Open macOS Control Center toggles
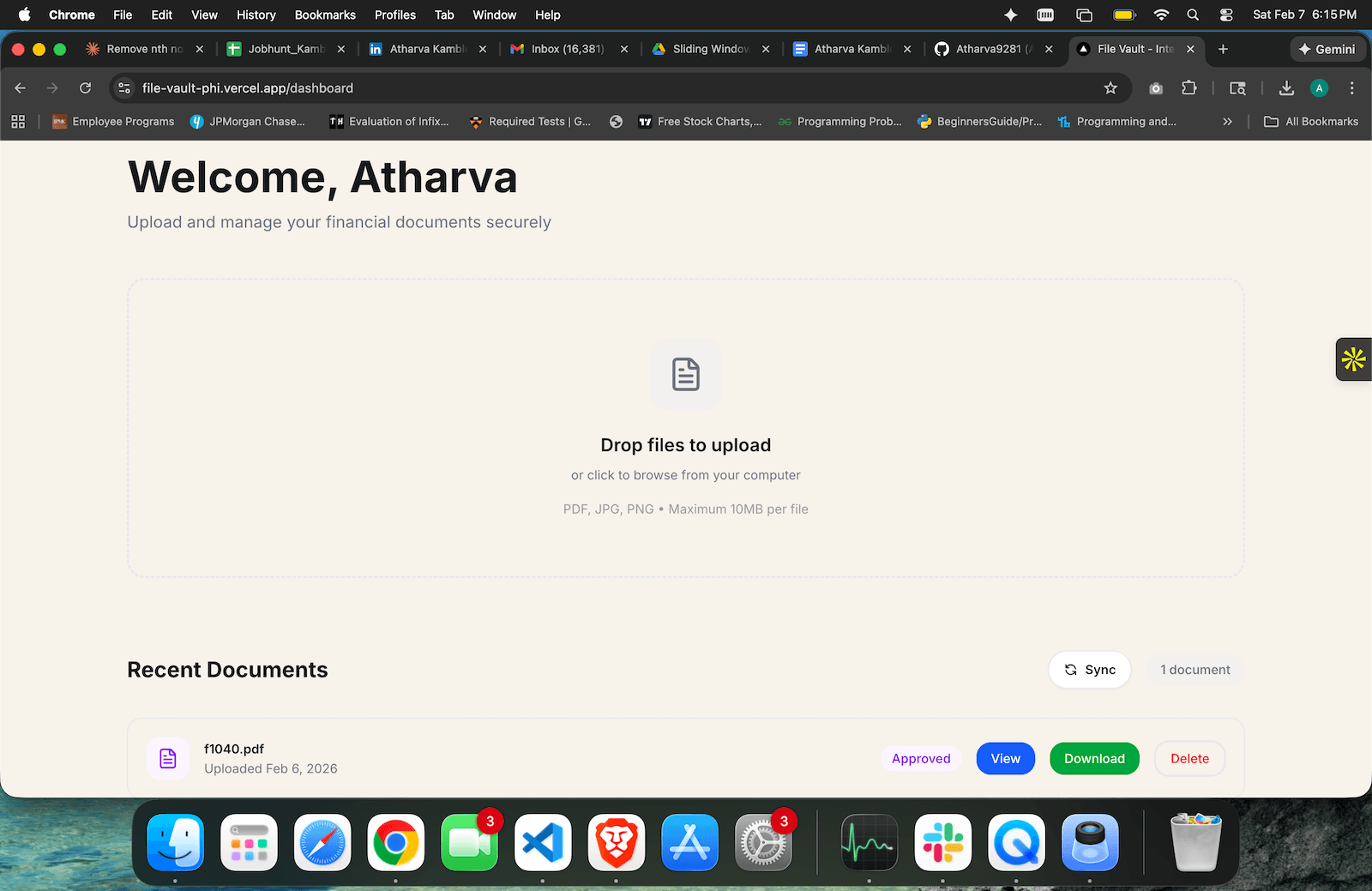Viewport: 1372px width, 891px height. [x=1226, y=15]
